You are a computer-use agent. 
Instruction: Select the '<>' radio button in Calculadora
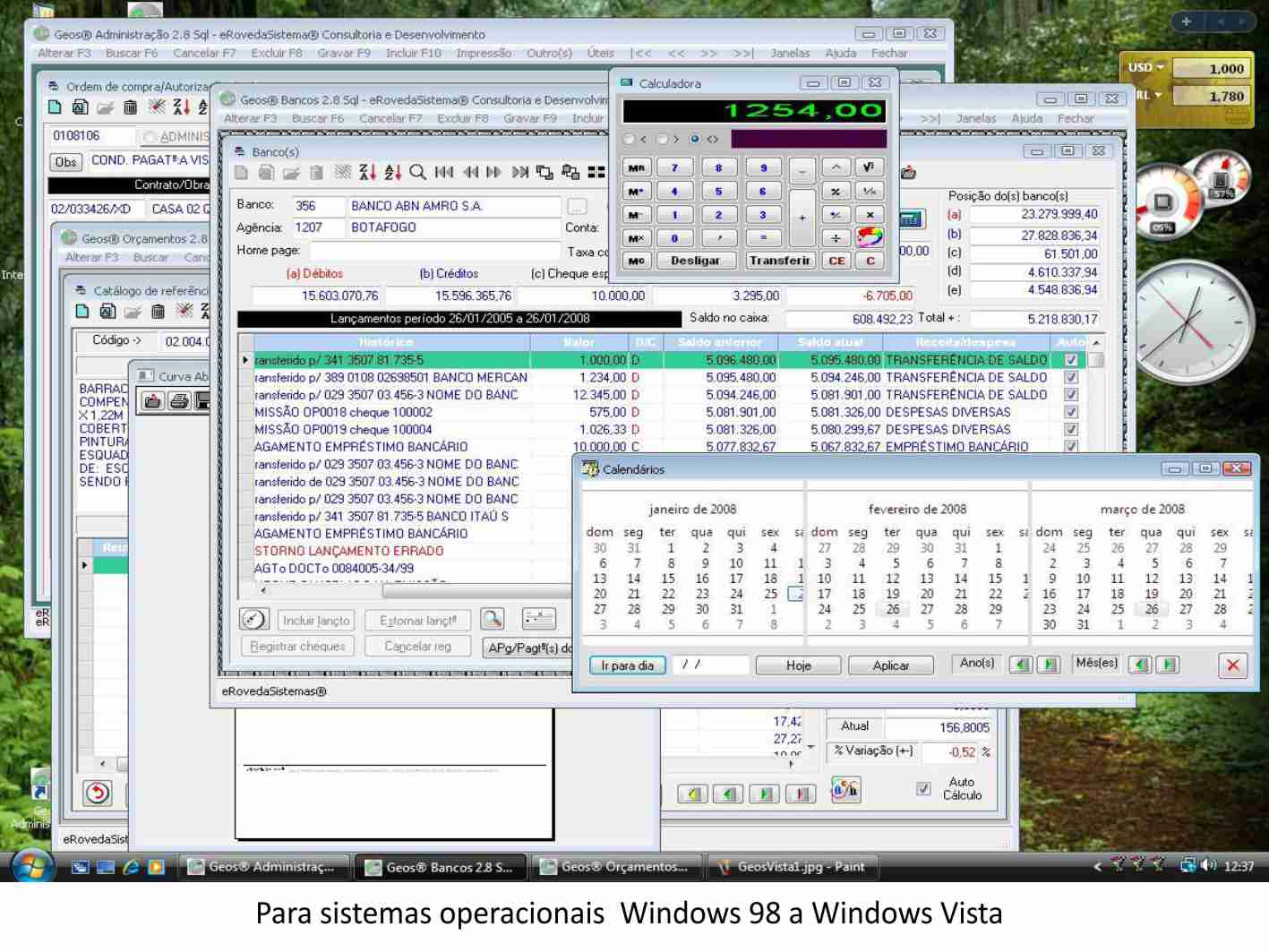(x=695, y=139)
